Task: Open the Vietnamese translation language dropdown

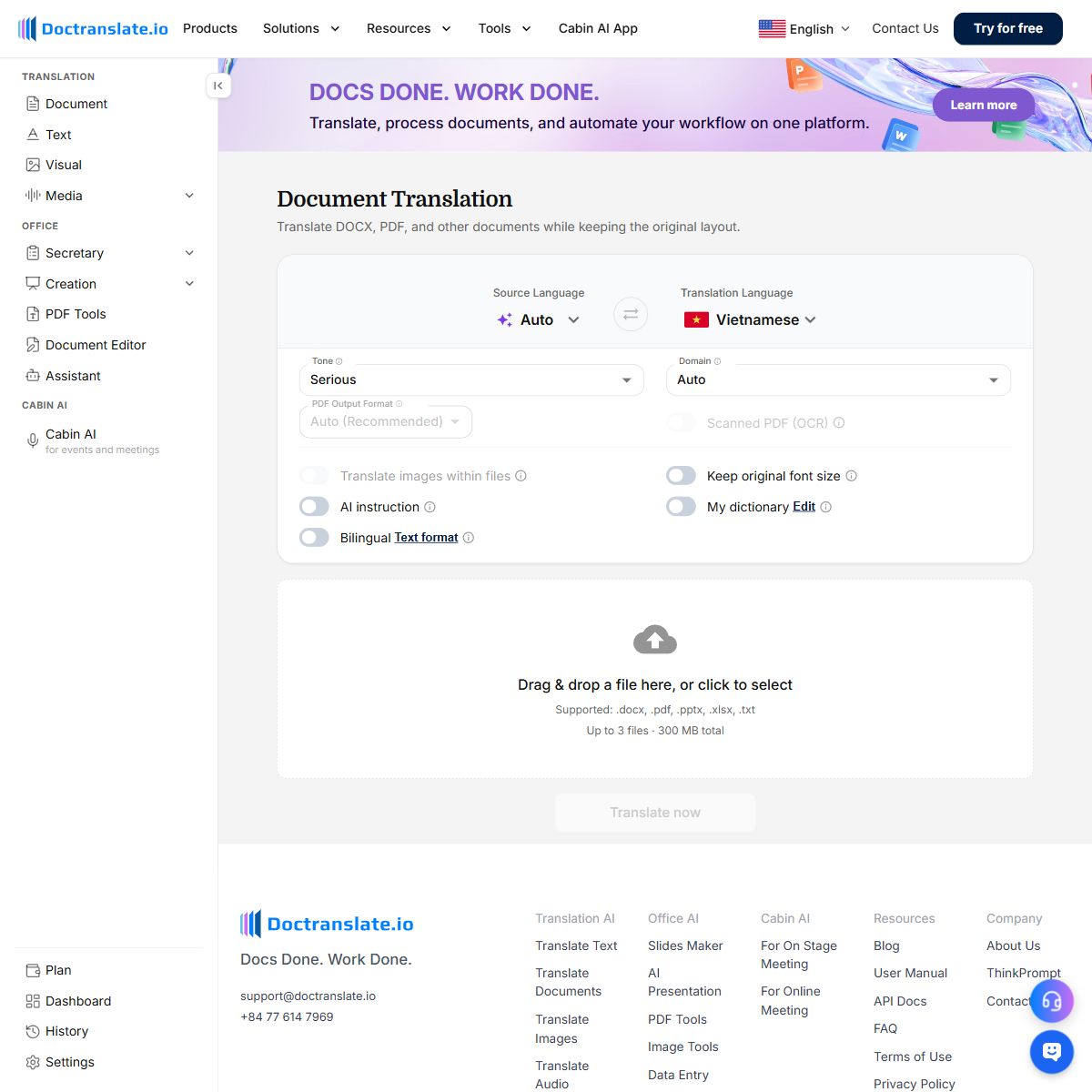Action: (750, 319)
